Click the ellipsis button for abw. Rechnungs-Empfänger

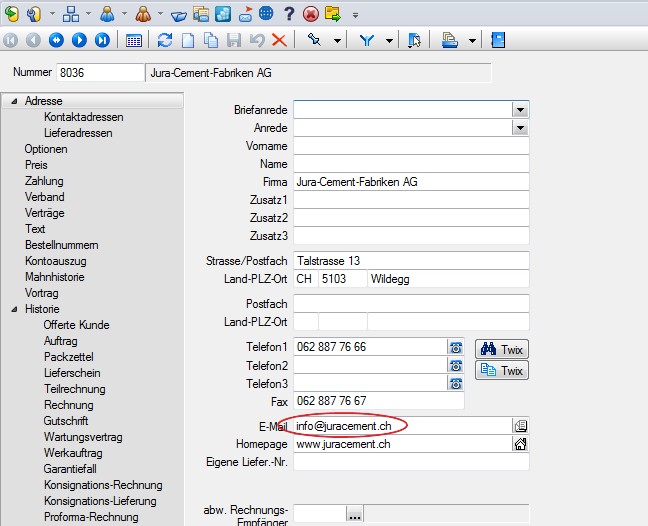(x=355, y=514)
